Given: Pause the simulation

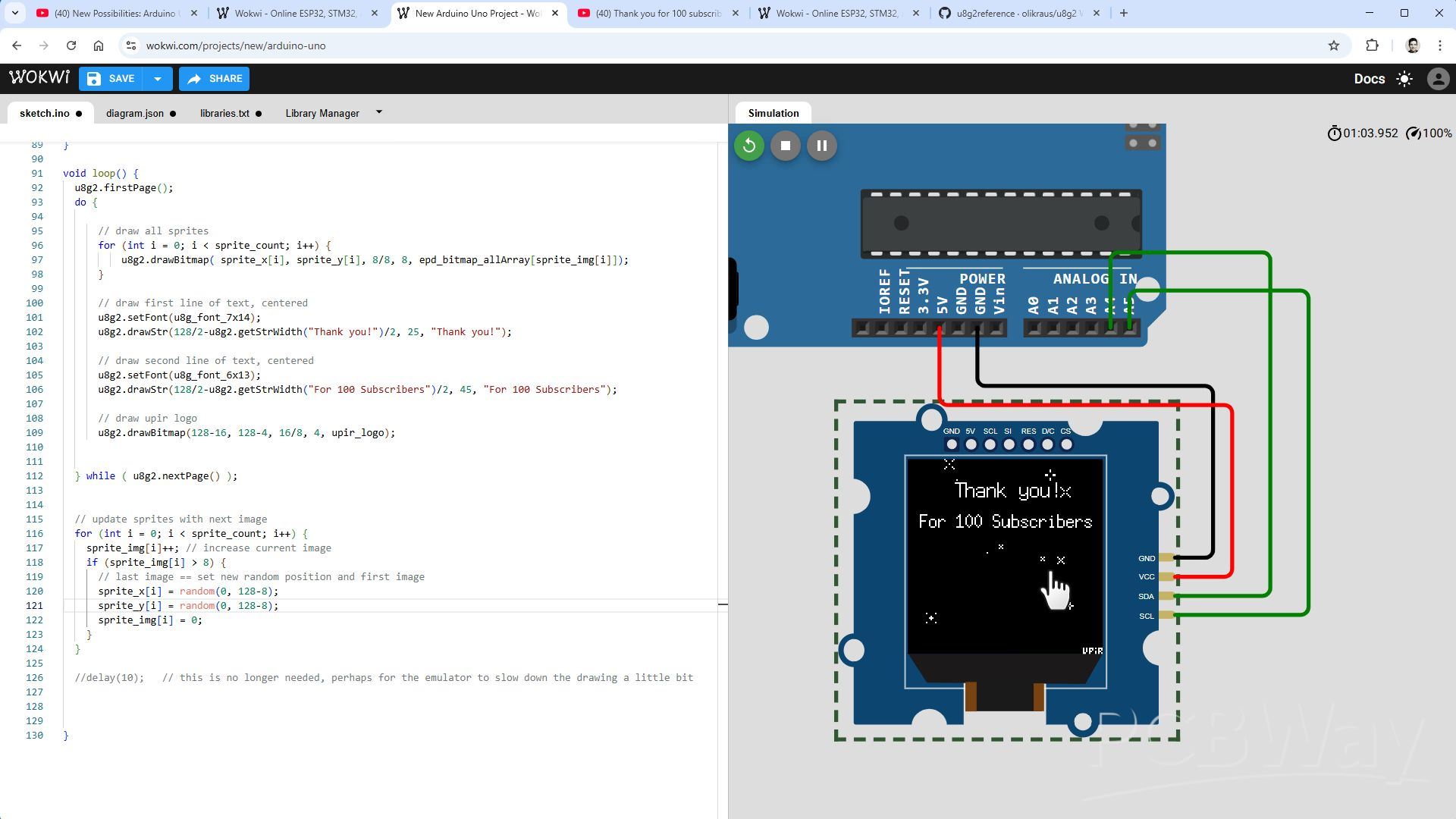Looking at the screenshot, I should pos(821,146).
